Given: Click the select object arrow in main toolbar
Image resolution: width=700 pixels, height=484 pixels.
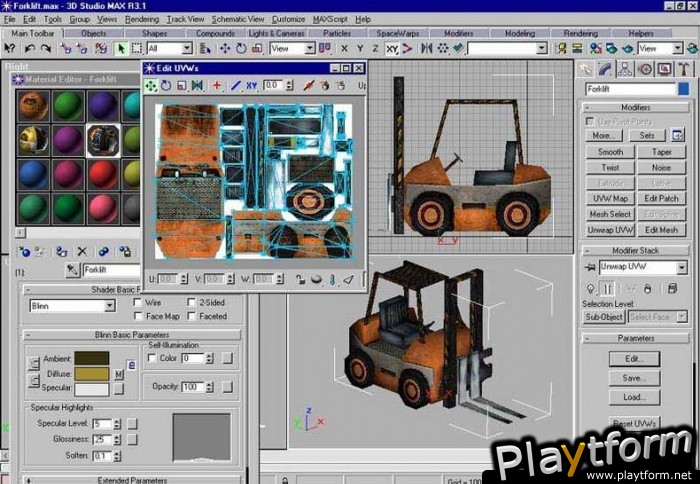Looking at the screenshot, I should coord(122,48).
